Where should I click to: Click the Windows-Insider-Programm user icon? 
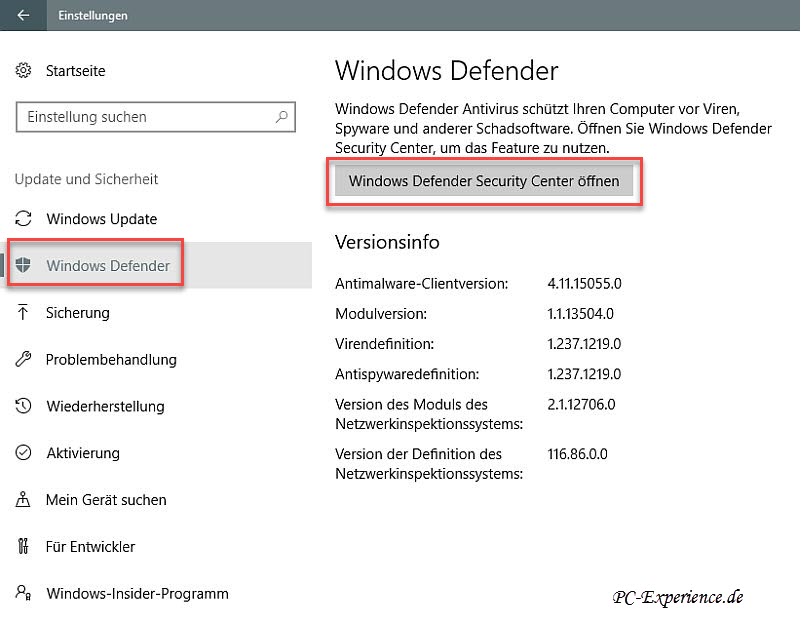click(23, 593)
